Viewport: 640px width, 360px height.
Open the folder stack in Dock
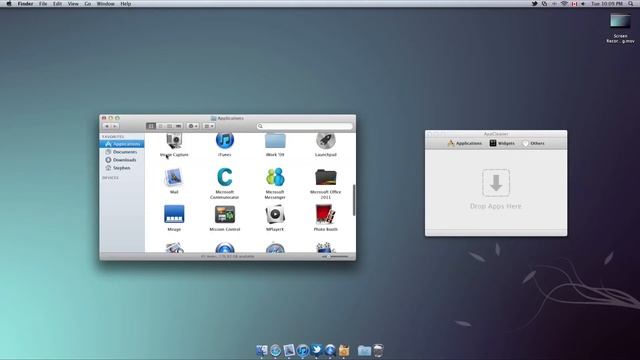point(364,350)
